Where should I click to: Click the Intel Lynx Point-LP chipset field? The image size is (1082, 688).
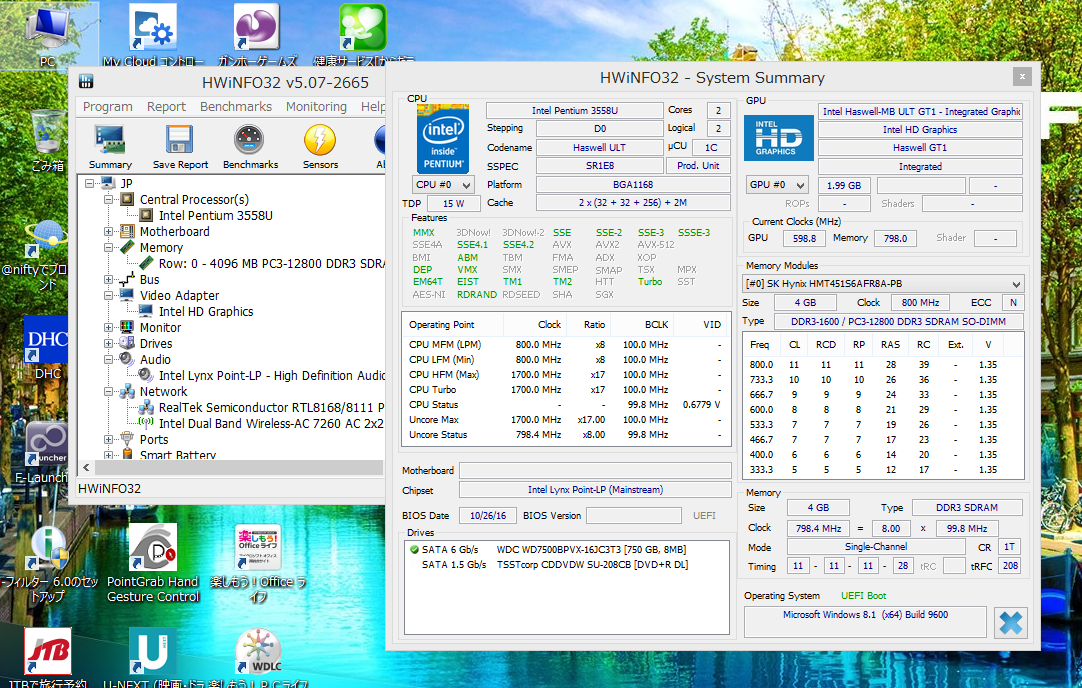click(x=595, y=490)
